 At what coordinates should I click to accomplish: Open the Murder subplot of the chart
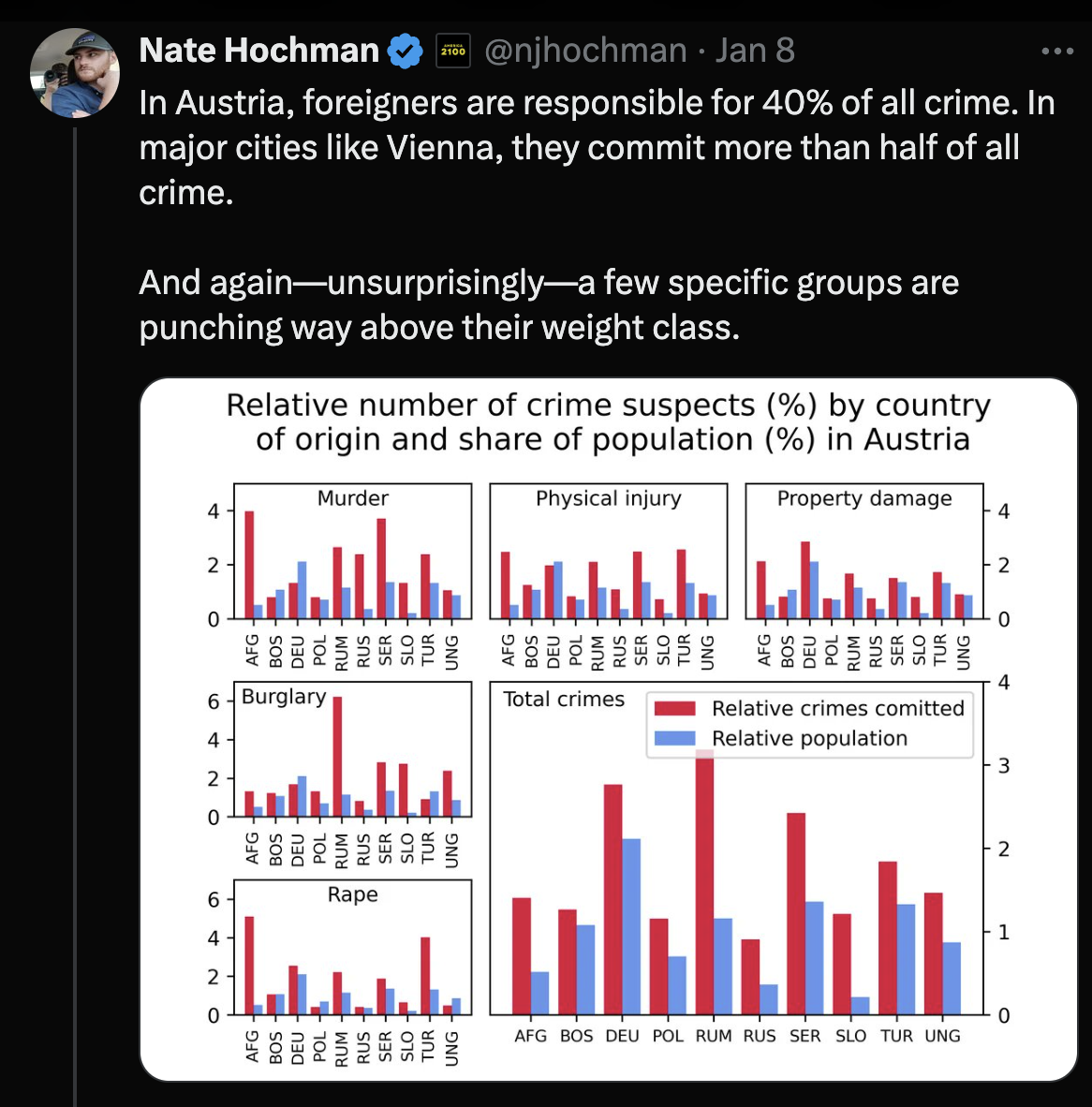pyautogui.click(x=352, y=552)
